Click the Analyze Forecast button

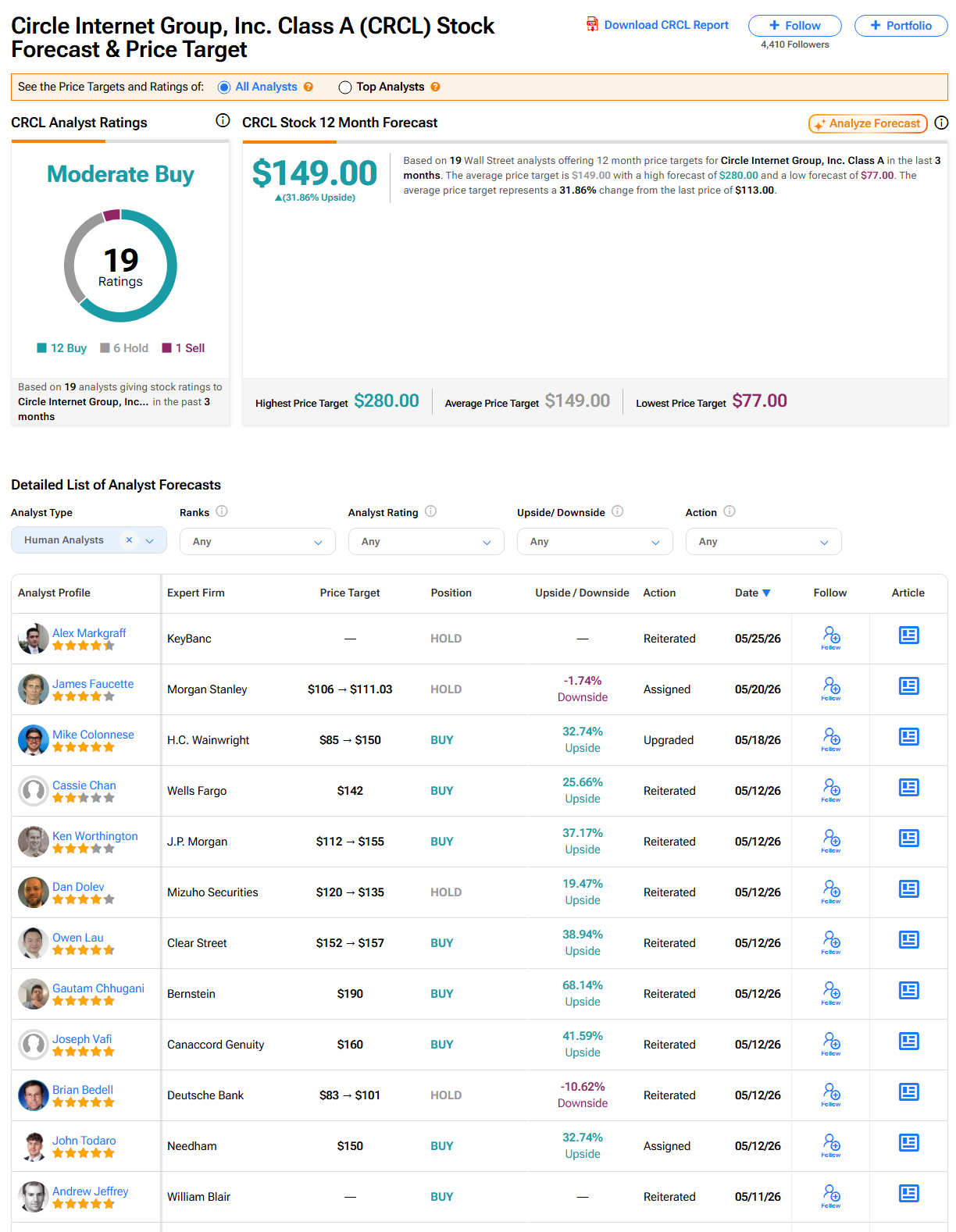pyautogui.click(x=868, y=123)
